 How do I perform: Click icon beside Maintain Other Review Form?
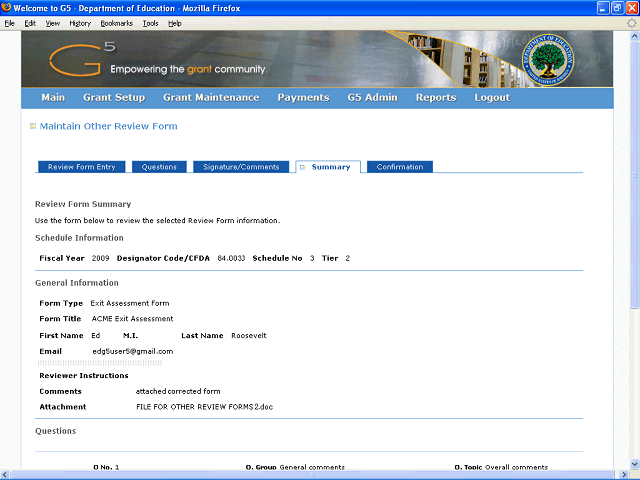coord(33,126)
